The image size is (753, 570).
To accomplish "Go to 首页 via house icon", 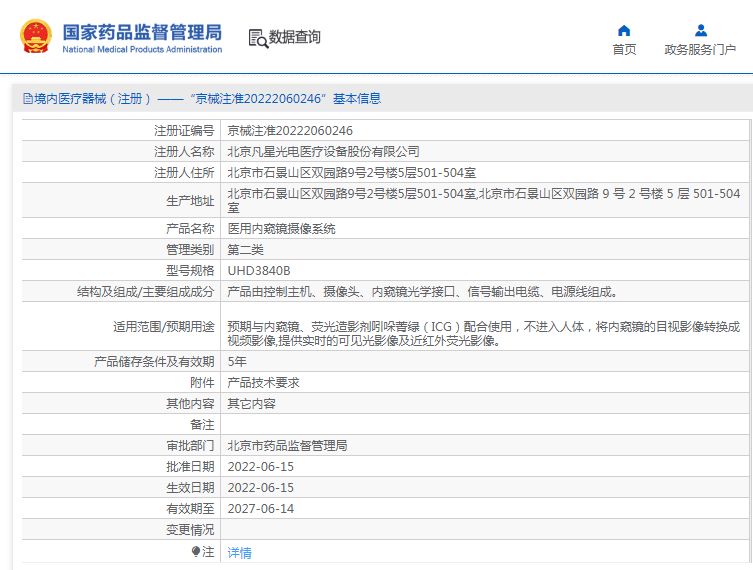I will click(624, 31).
